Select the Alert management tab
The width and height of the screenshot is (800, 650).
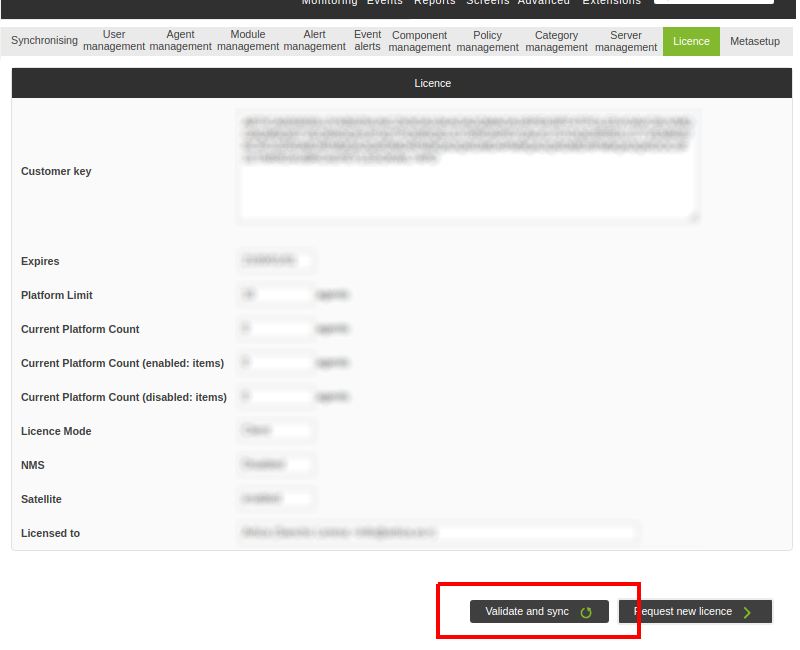click(314, 41)
